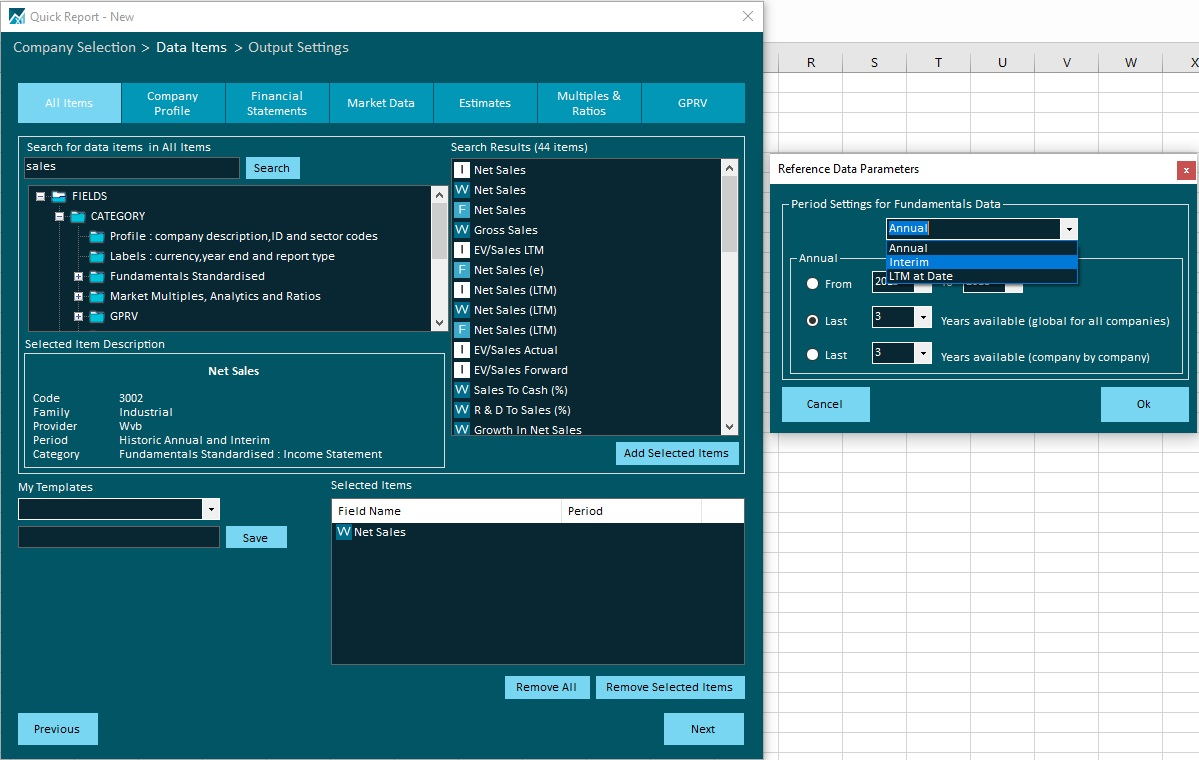Click the folder icon for Profile category
The width and height of the screenshot is (1199, 760).
pyautogui.click(x=96, y=236)
